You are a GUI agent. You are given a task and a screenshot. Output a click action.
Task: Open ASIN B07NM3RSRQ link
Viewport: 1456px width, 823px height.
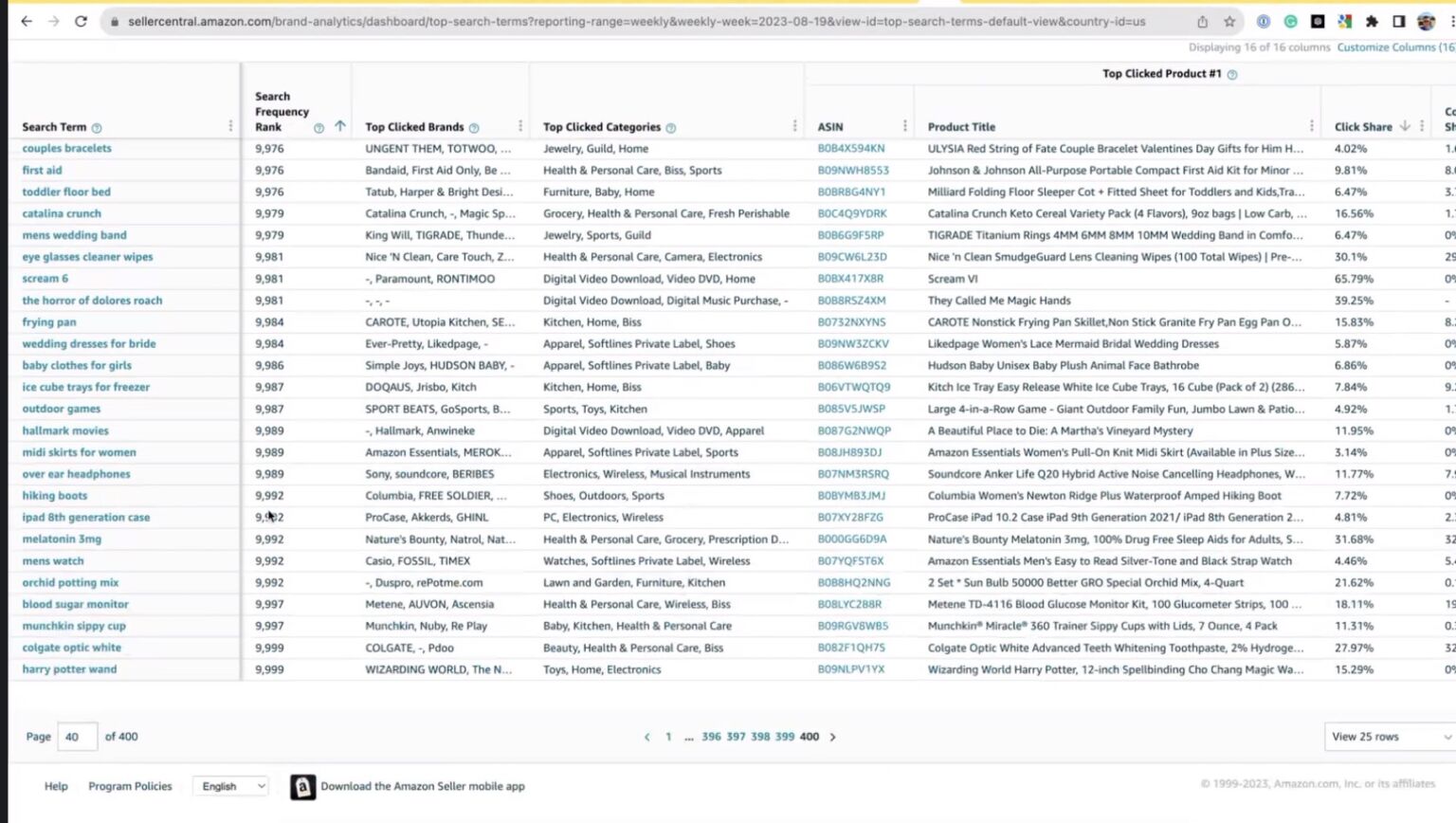click(853, 474)
